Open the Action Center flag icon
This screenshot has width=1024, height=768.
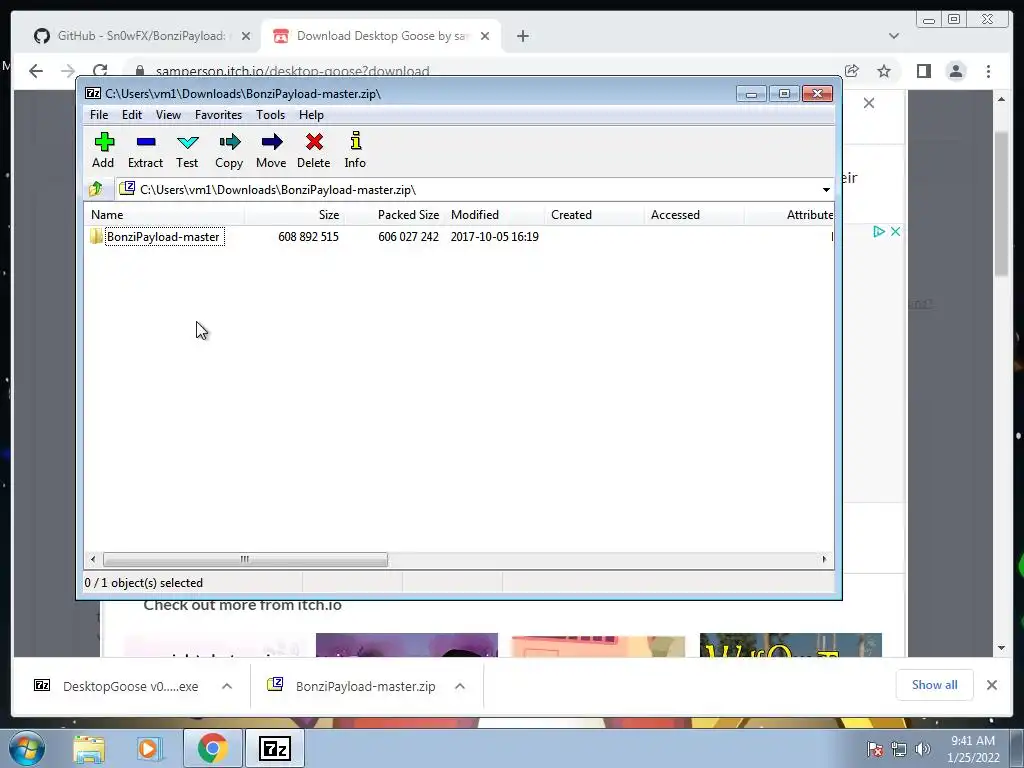875,749
